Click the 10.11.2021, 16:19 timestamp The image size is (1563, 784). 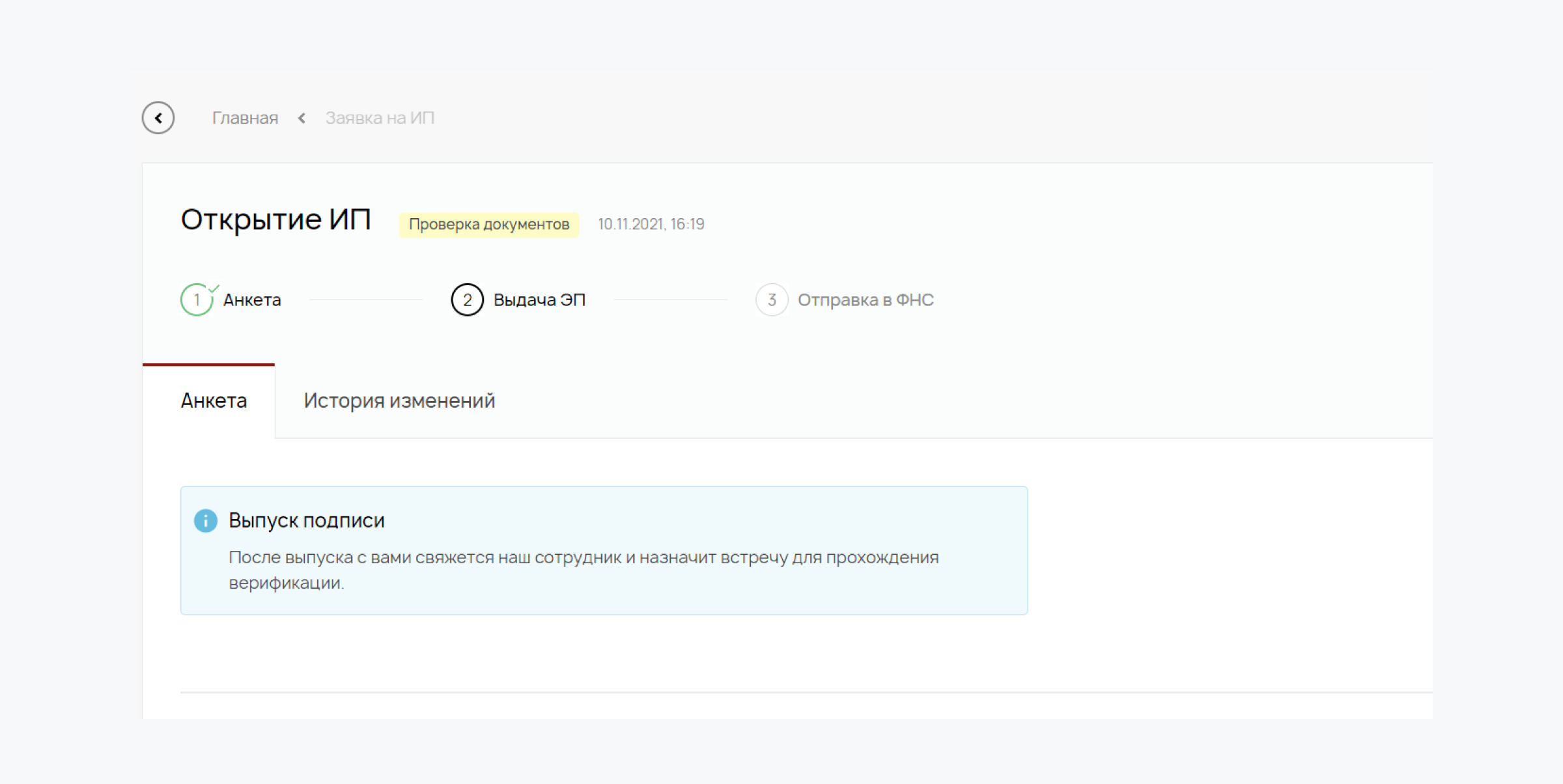(x=651, y=225)
